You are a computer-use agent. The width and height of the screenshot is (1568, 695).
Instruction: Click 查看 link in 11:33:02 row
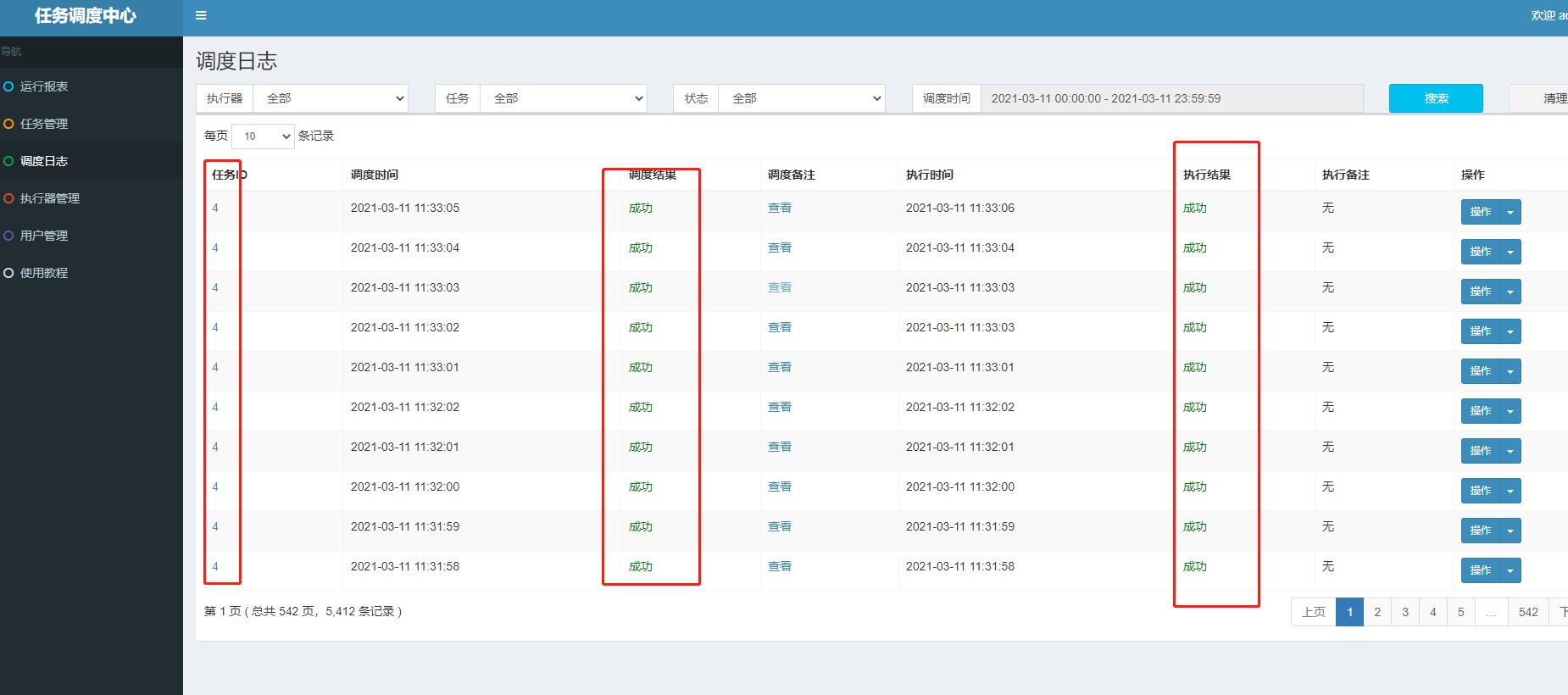780,327
